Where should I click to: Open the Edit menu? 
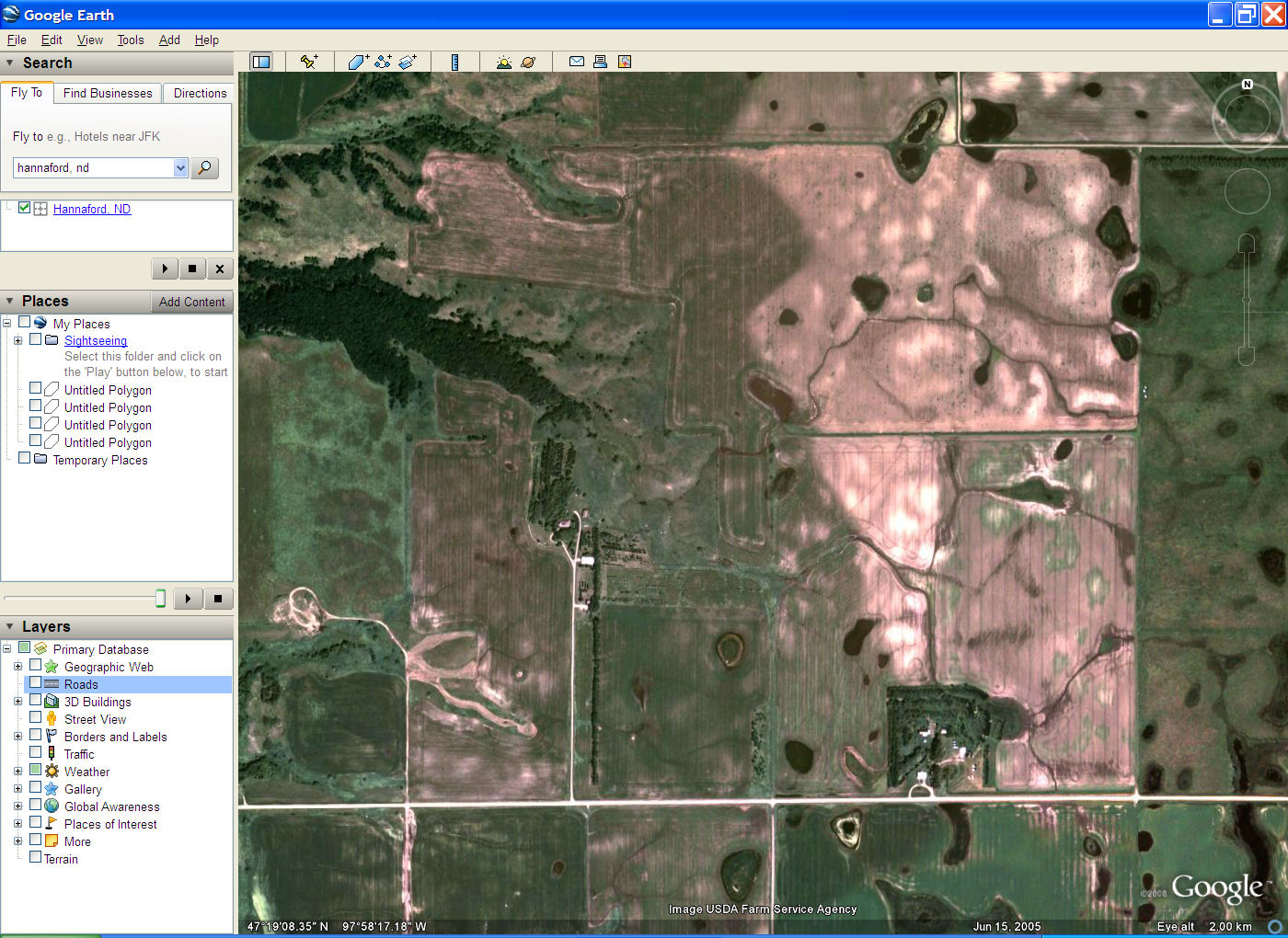tap(52, 40)
